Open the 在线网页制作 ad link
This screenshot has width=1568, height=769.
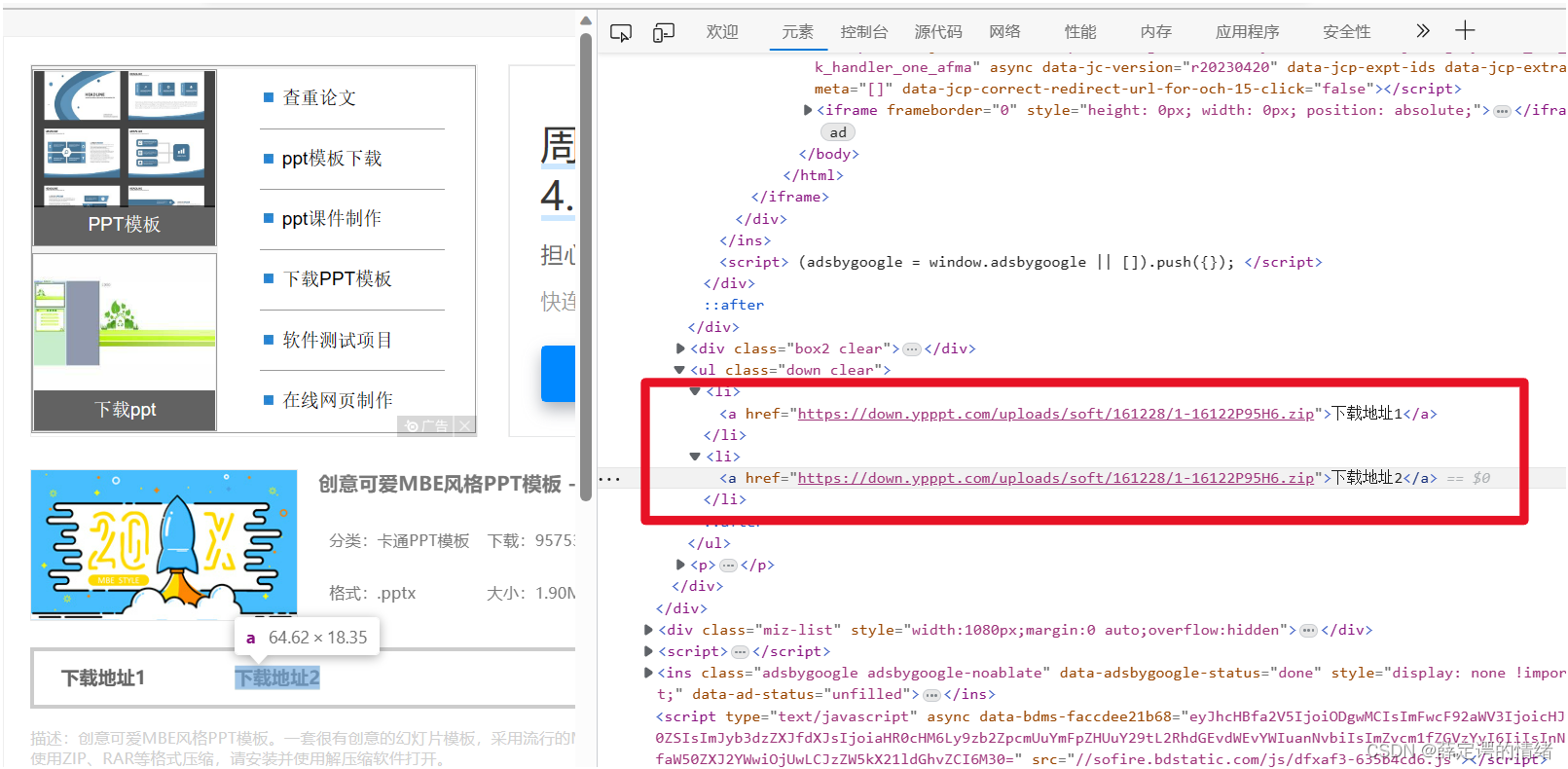click(x=338, y=400)
